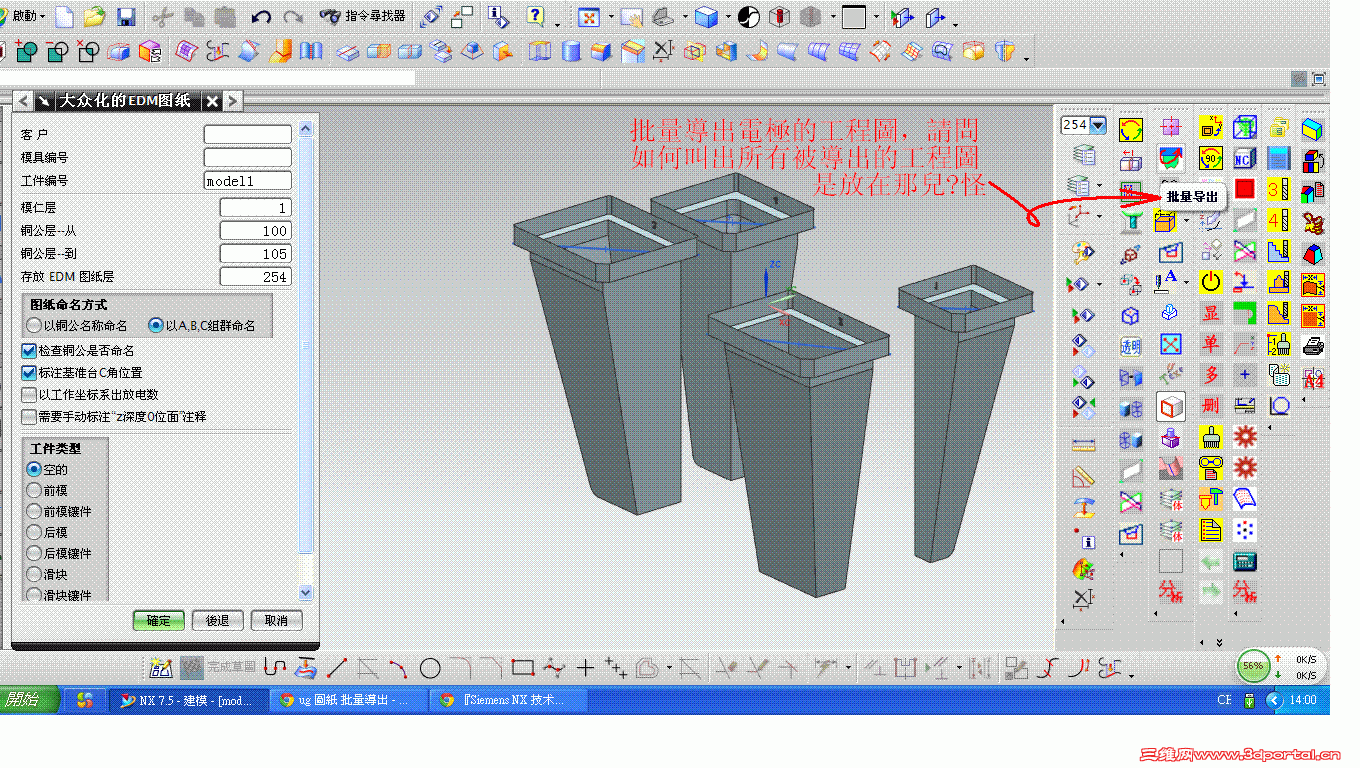This screenshot has width=1360, height=768.
Task: Click the 透明 transparency icon
Action: click(1131, 347)
